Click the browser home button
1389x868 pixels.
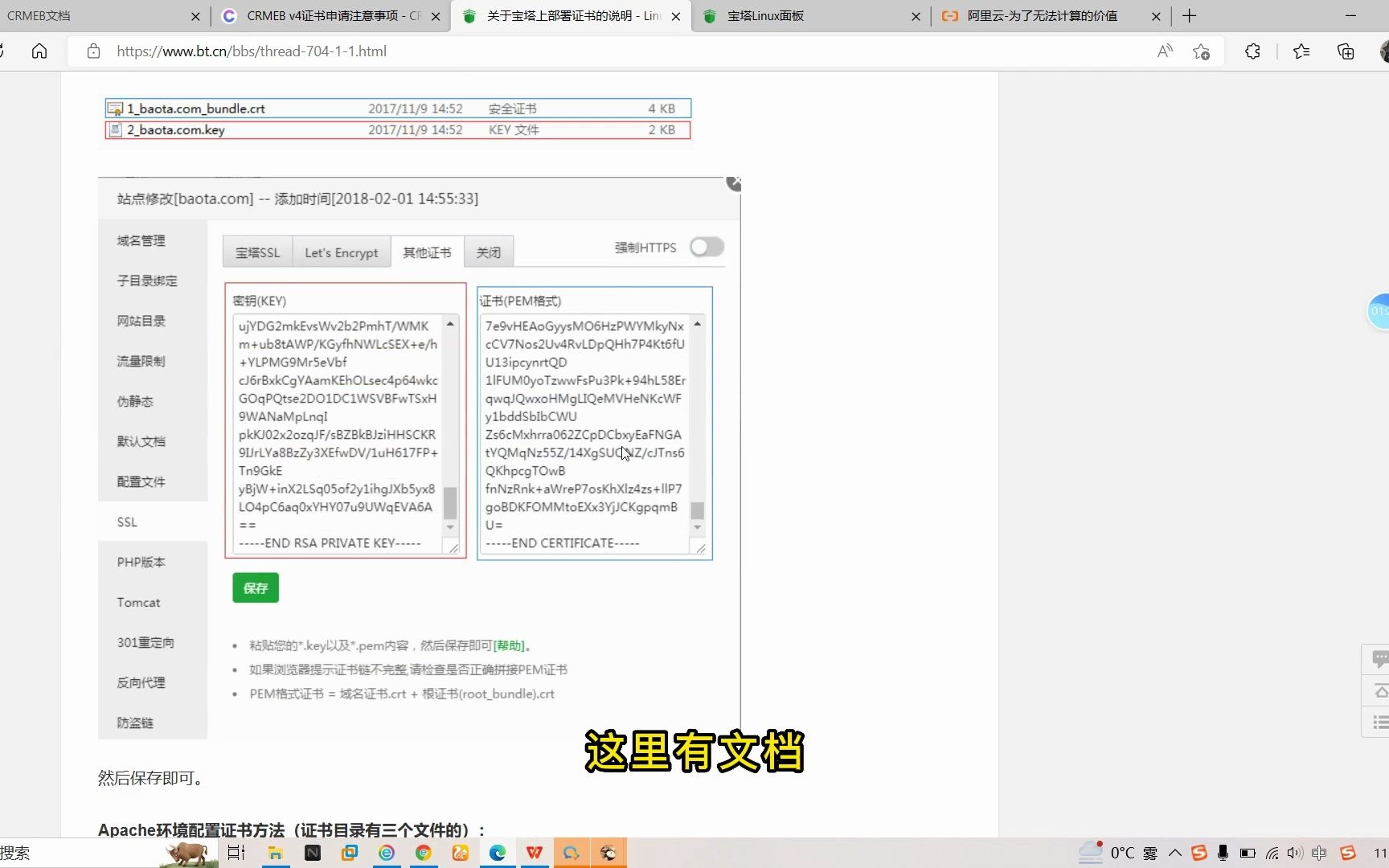(x=39, y=51)
